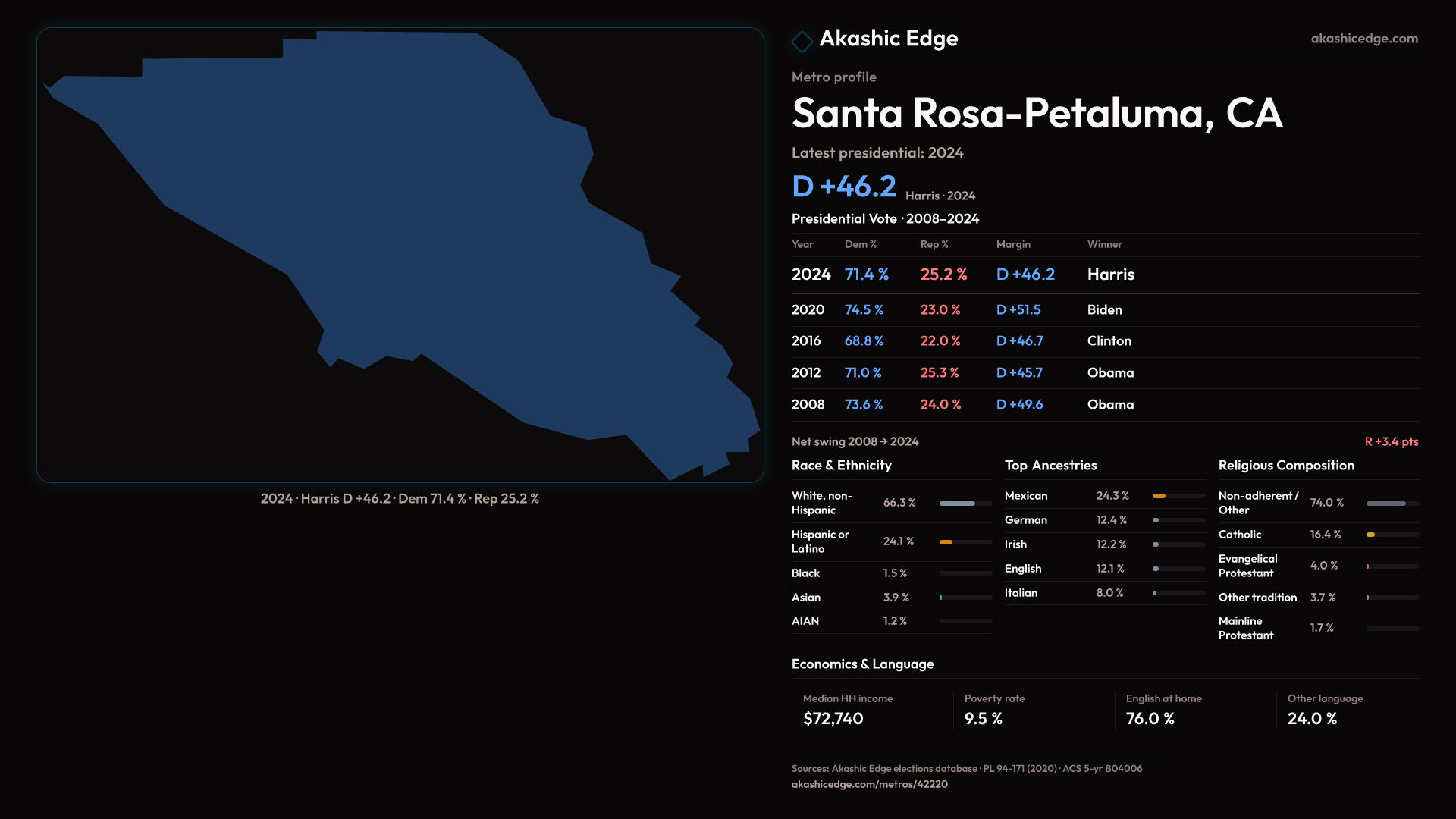Click the Catholic percentage bar

pyautogui.click(x=1372, y=535)
